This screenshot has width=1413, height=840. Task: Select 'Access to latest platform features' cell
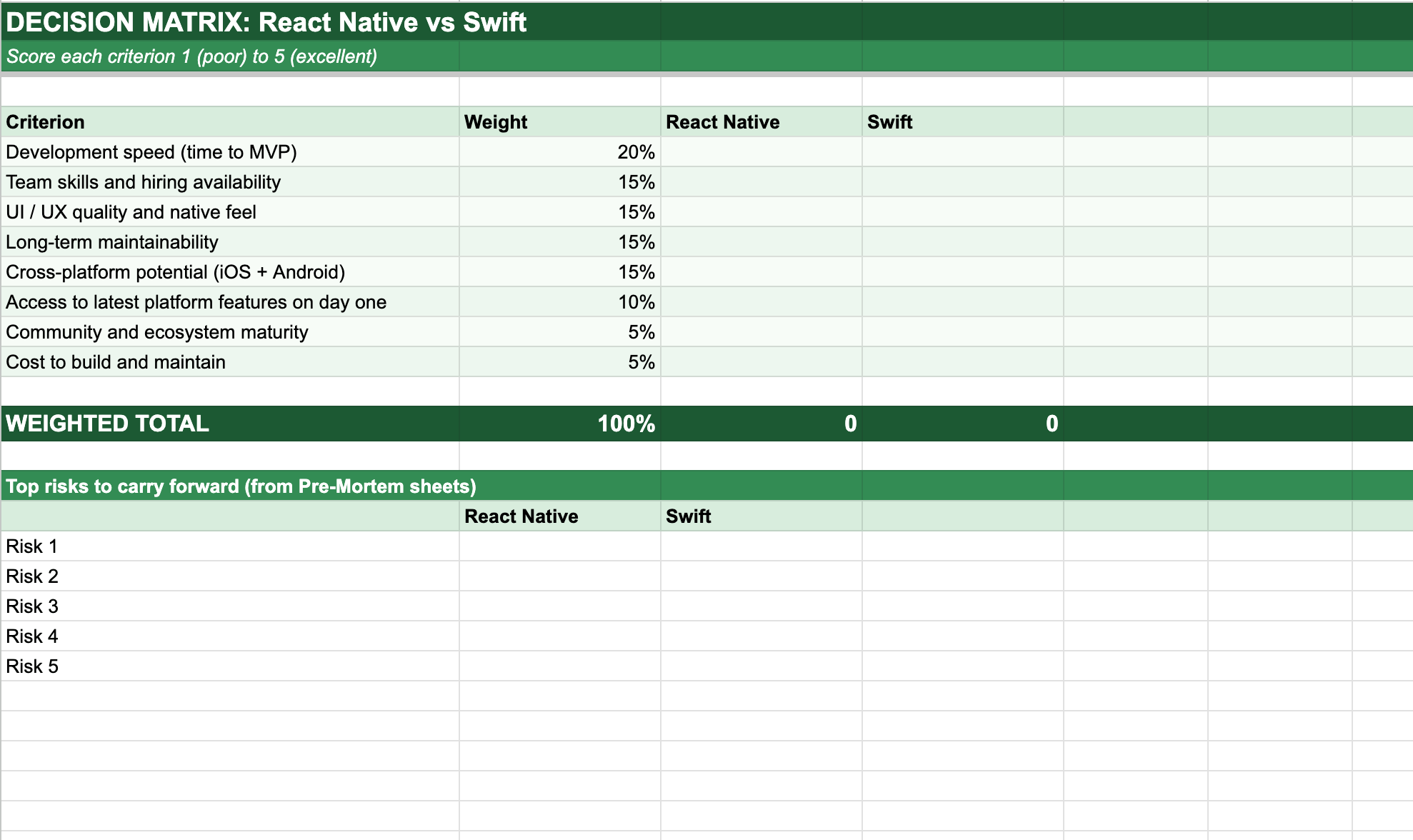[x=230, y=302]
